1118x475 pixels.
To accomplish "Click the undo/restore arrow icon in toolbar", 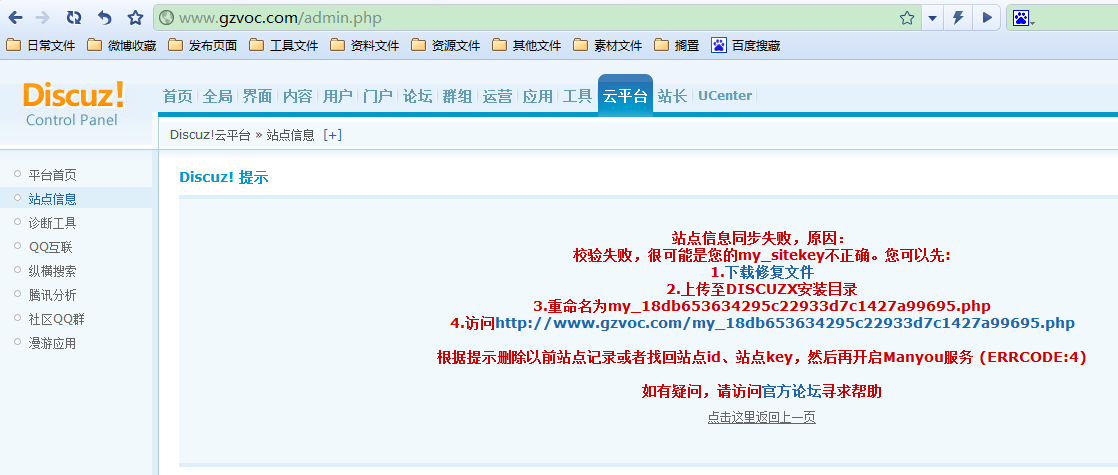I will 104,18.
